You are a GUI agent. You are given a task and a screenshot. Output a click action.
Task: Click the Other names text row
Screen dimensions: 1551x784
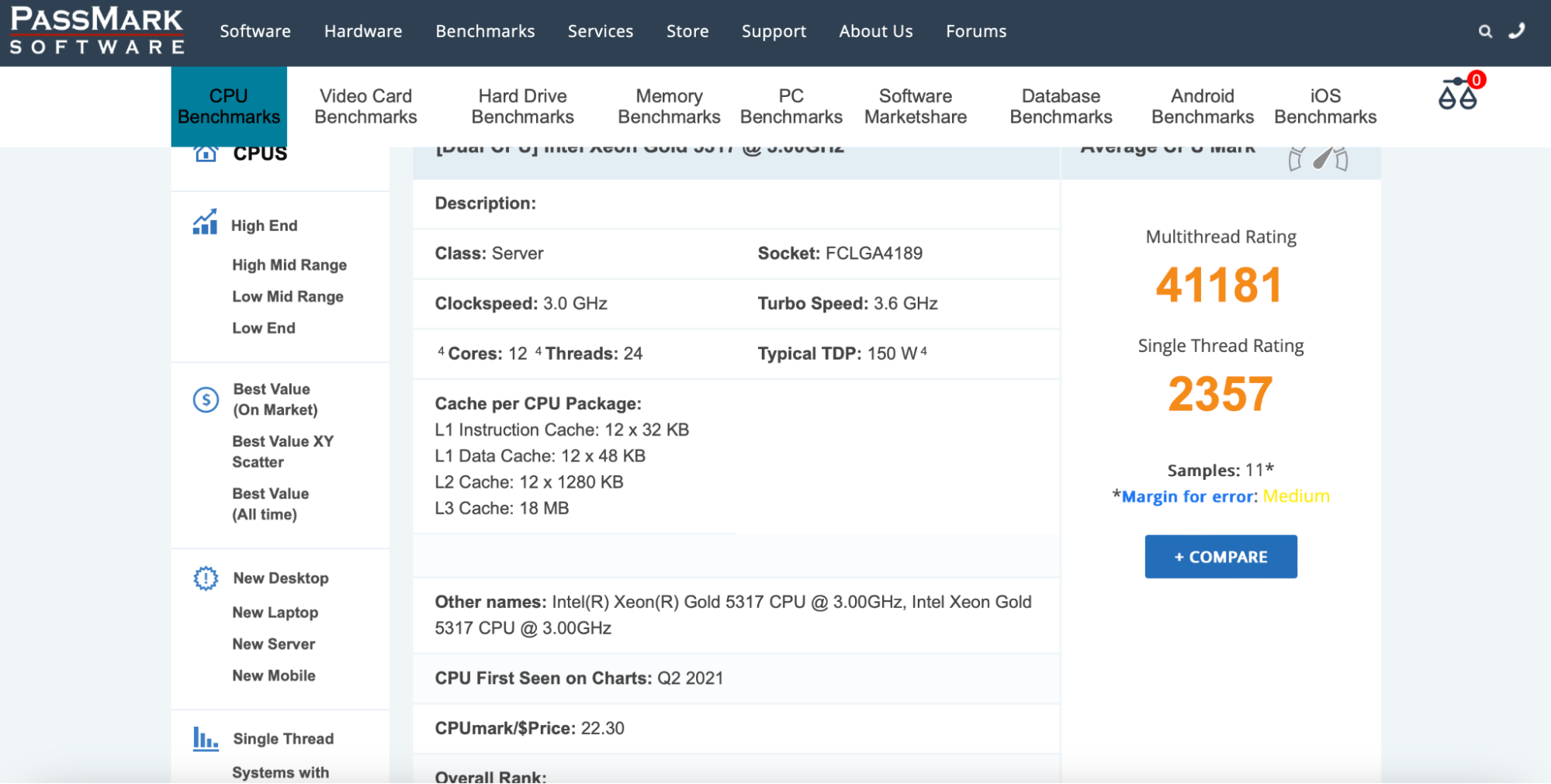pos(736,615)
